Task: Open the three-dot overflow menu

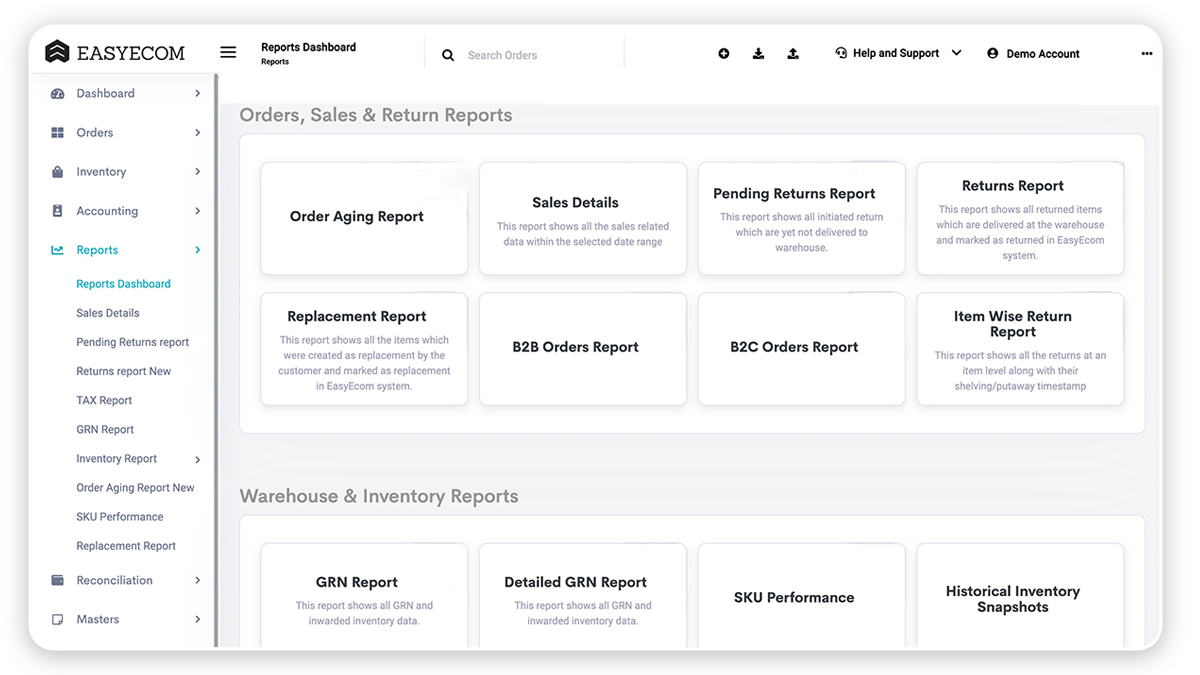Action: (1146, 53)
